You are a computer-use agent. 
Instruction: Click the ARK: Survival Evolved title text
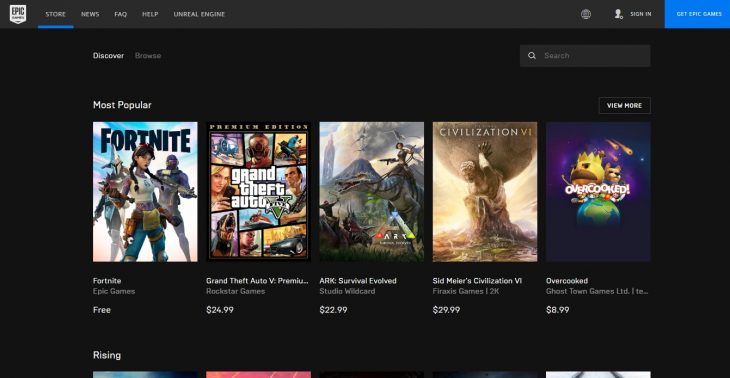pyautogui.click(x=358, y=281)
